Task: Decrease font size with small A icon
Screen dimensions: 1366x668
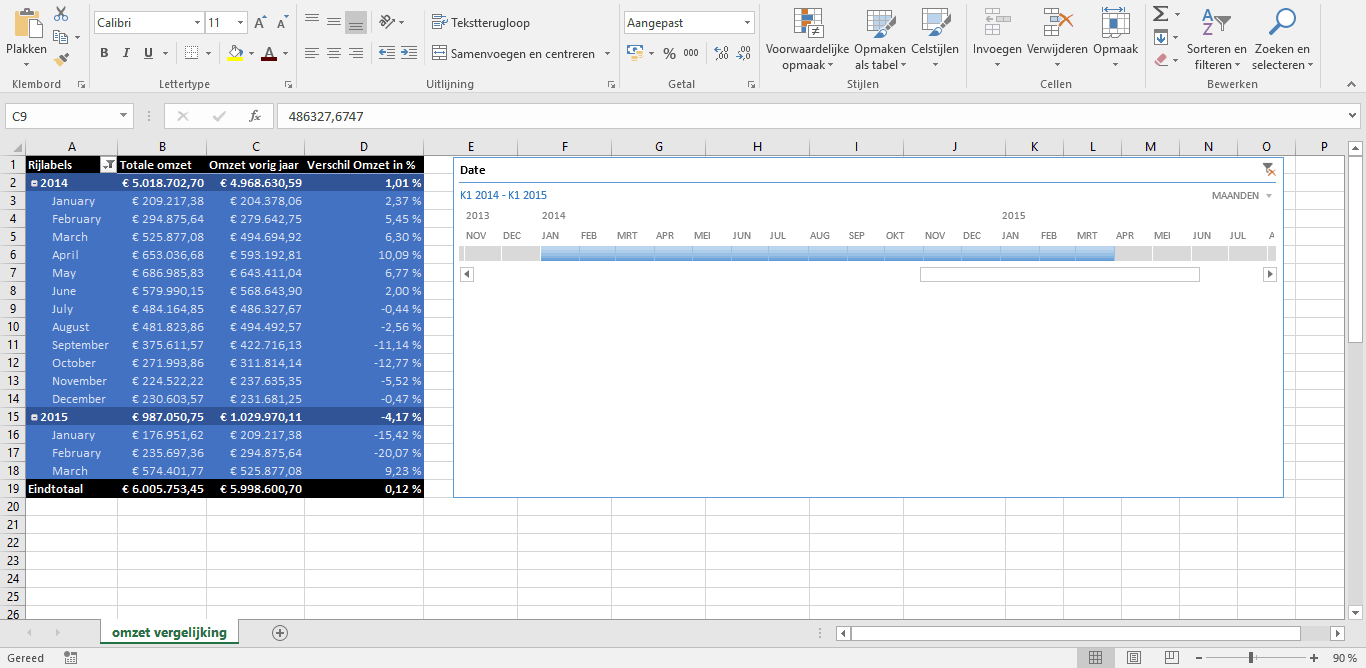Action: click(x=283, y=22)
